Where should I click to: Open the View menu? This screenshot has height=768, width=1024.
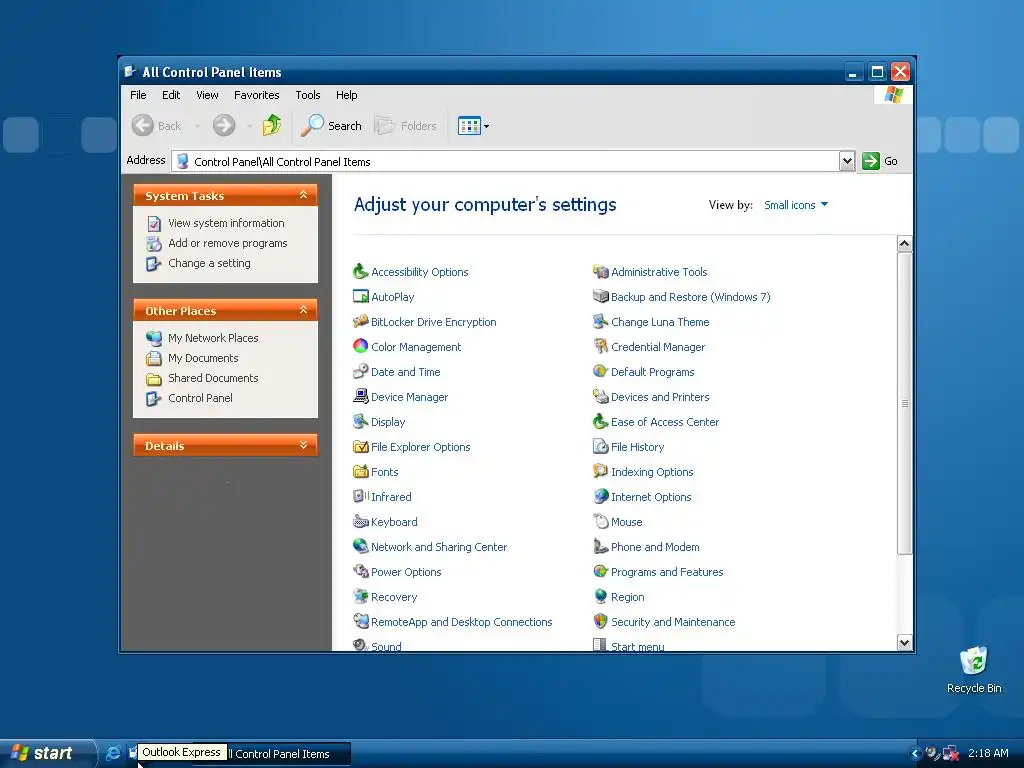coord(207,95)
